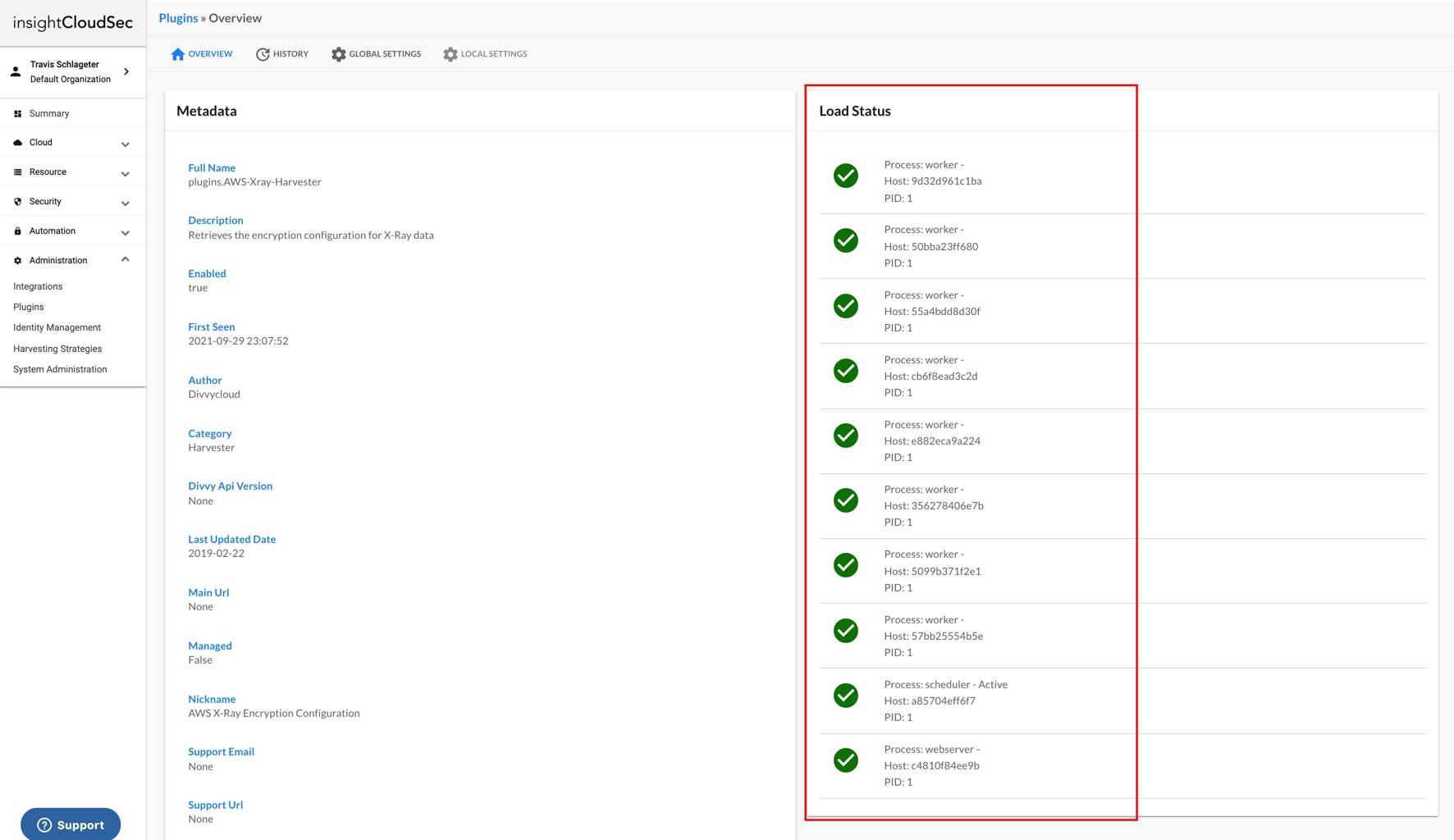This screenshot has width=1454, height=840.
Task: Switch to the Overview tab
Action: (202, 54)
